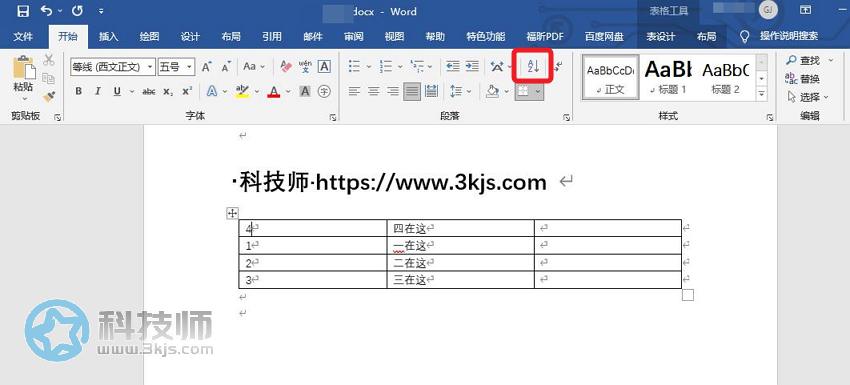Apply the 正文 normal style

pos(611,77)
